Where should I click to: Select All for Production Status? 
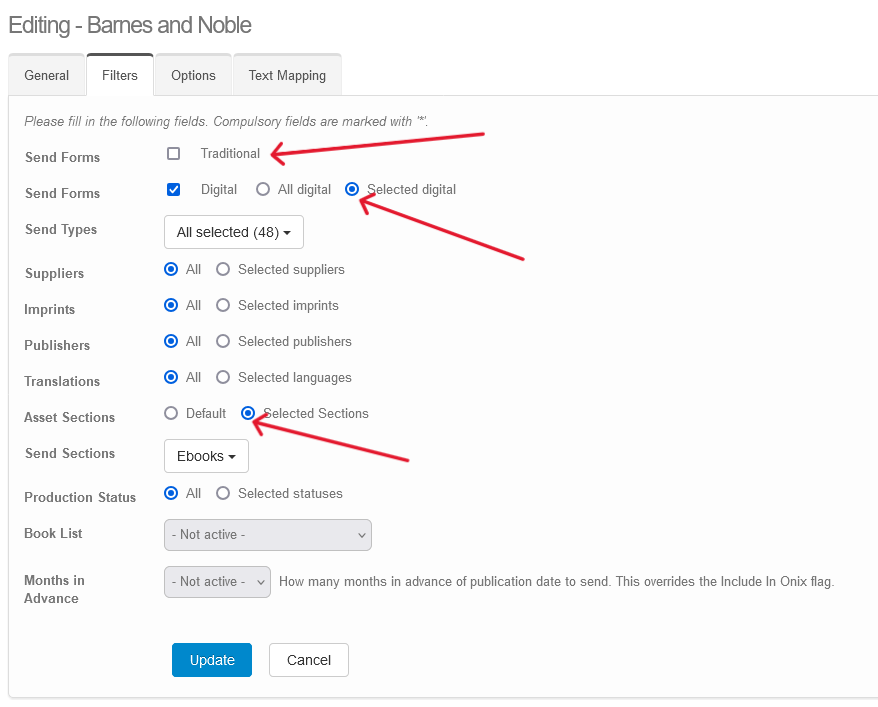[x=171, y=493]
